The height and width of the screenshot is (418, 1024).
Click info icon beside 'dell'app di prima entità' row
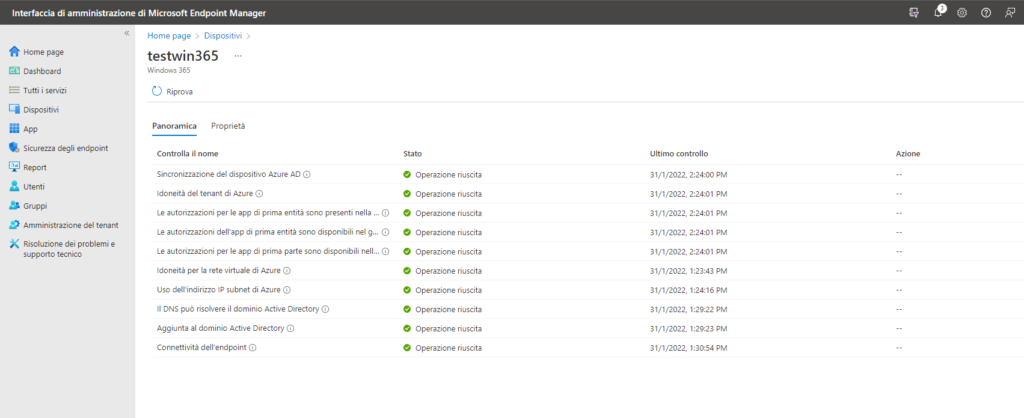point(385,232)
